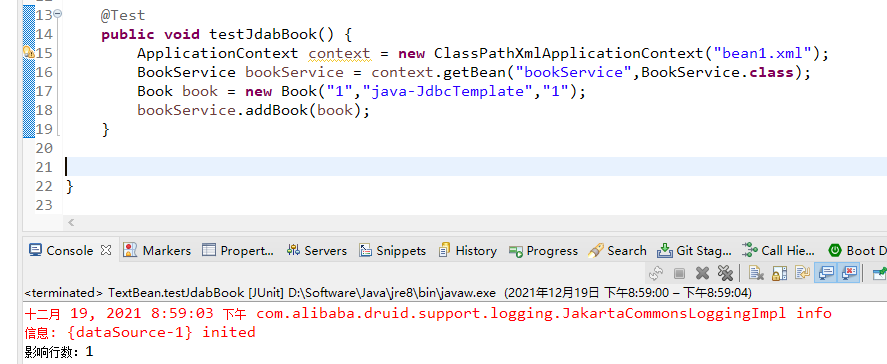Collapse the method fold at line 13
This screenshot has height=364, width=887.
pos(59,14)
